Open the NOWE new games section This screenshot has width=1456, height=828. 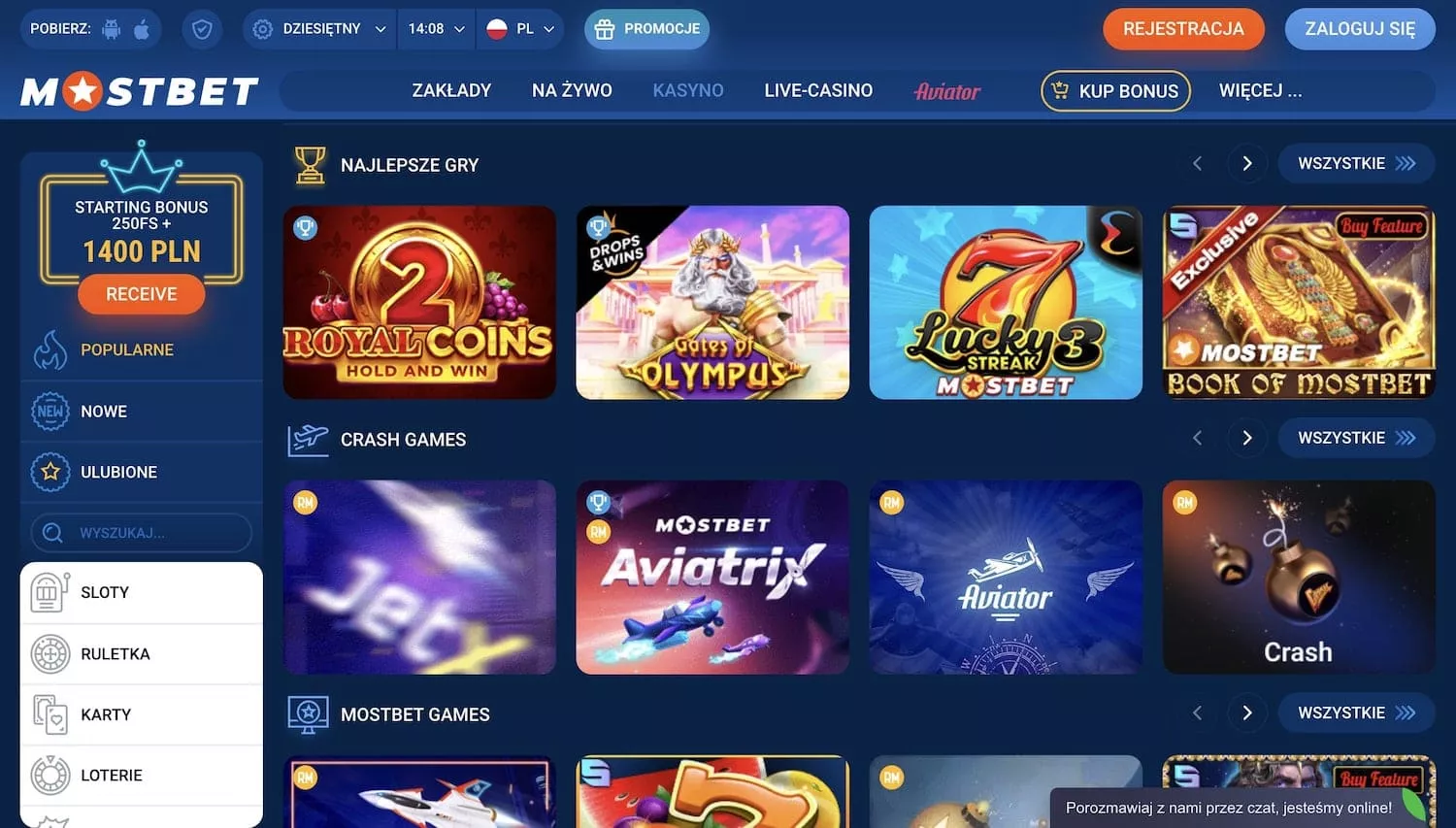(x=142, y=412)
